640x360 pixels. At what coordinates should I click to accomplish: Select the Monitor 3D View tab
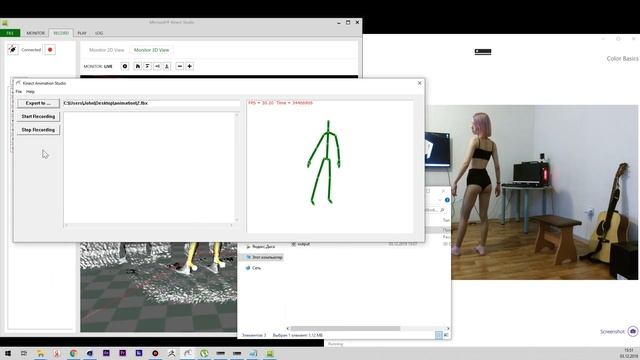click(x=151, y=50)
